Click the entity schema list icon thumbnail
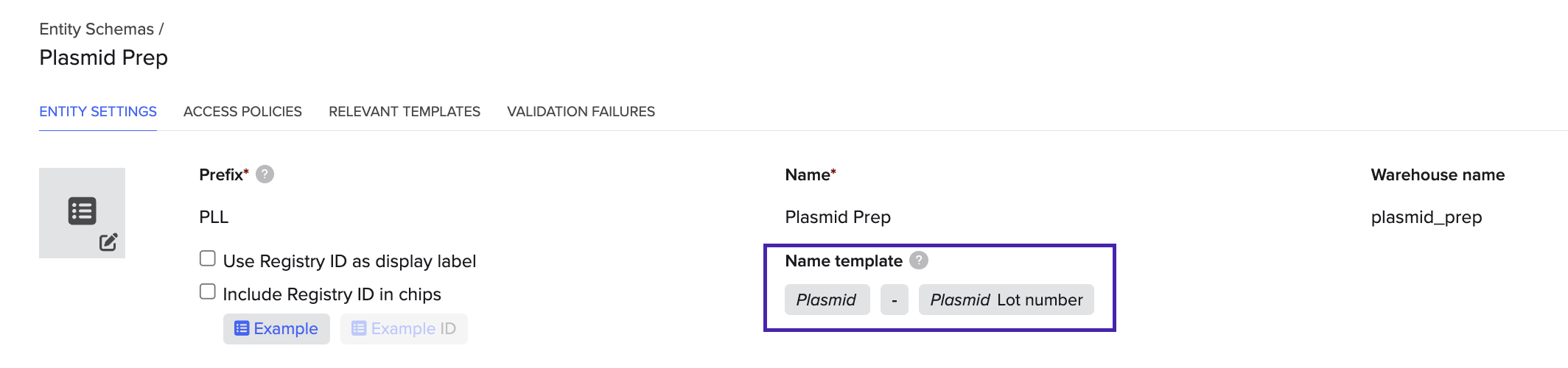Viewport: 1568px width, 368px height. click(82, 211)
